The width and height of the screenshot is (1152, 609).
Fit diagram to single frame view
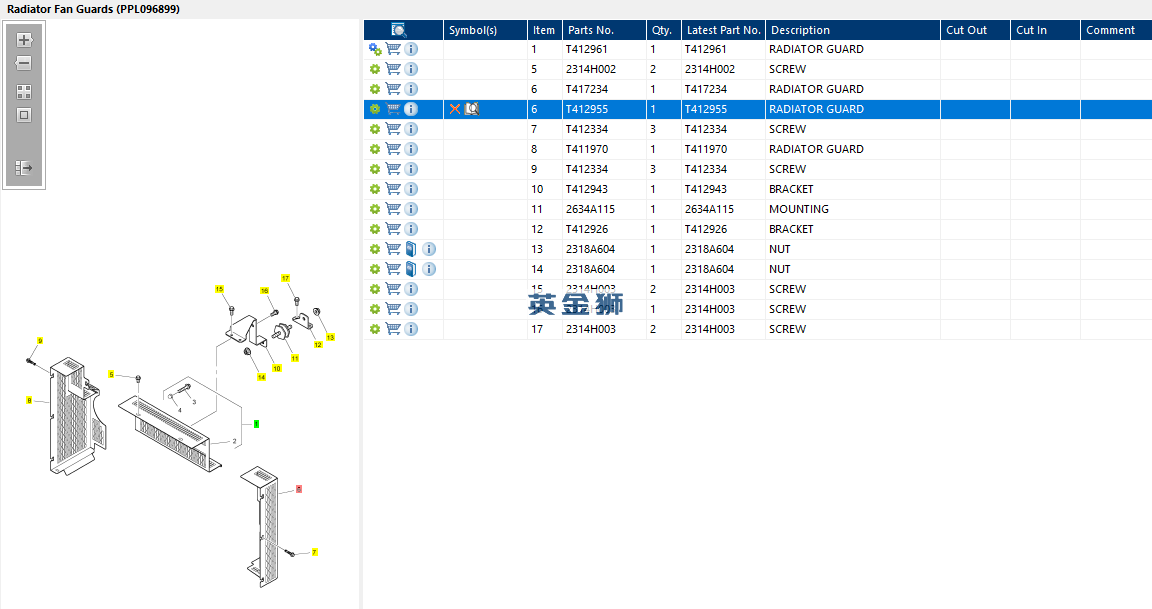point(24,115)
